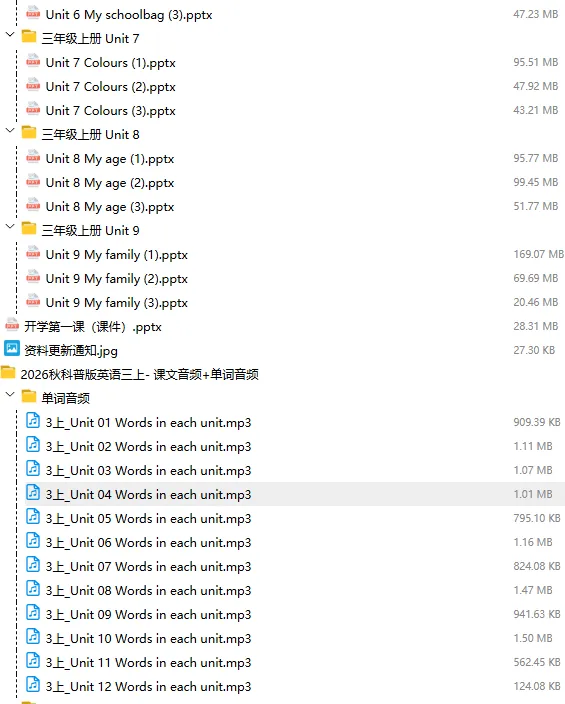Click the pptx icon of Unit 9 My family (2)
This screenshot has height=704, width=565.
(x=33, y=277)
